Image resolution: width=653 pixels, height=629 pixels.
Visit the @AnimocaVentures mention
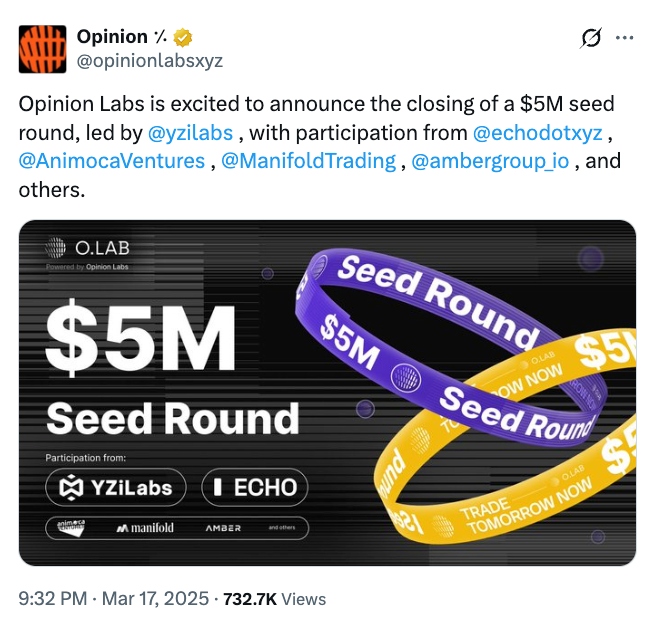tap(112, 160)
